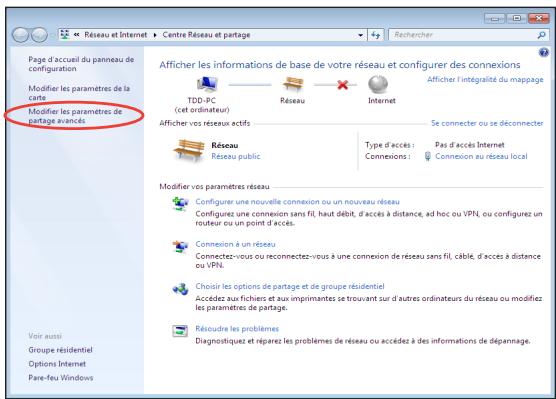Open Modifier les paramètres de partage avancés
Image resolution: width=556 pixels, height=399 pixels.
coord(75,116)
